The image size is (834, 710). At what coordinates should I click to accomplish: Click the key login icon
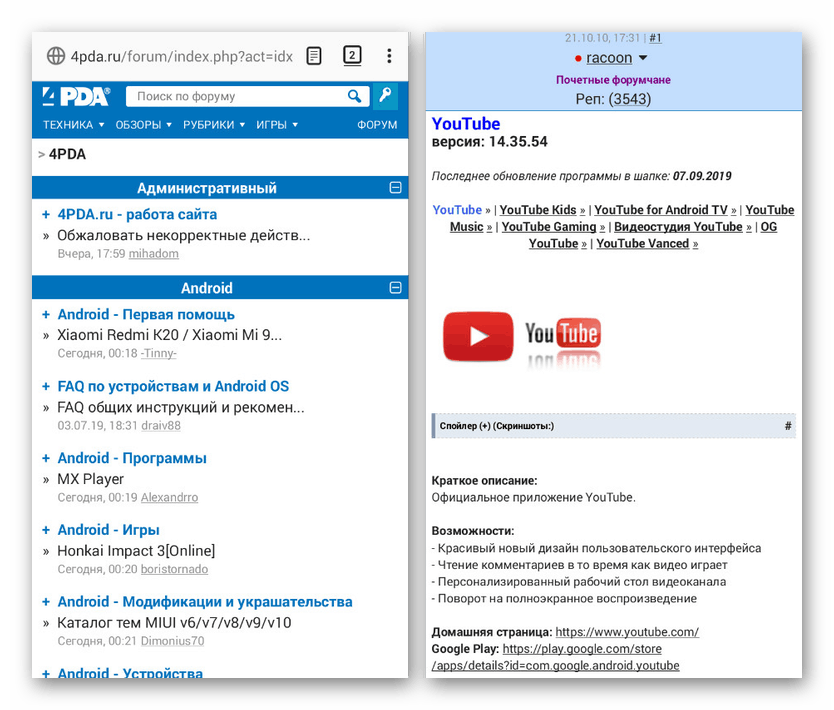tap(386, 96)
